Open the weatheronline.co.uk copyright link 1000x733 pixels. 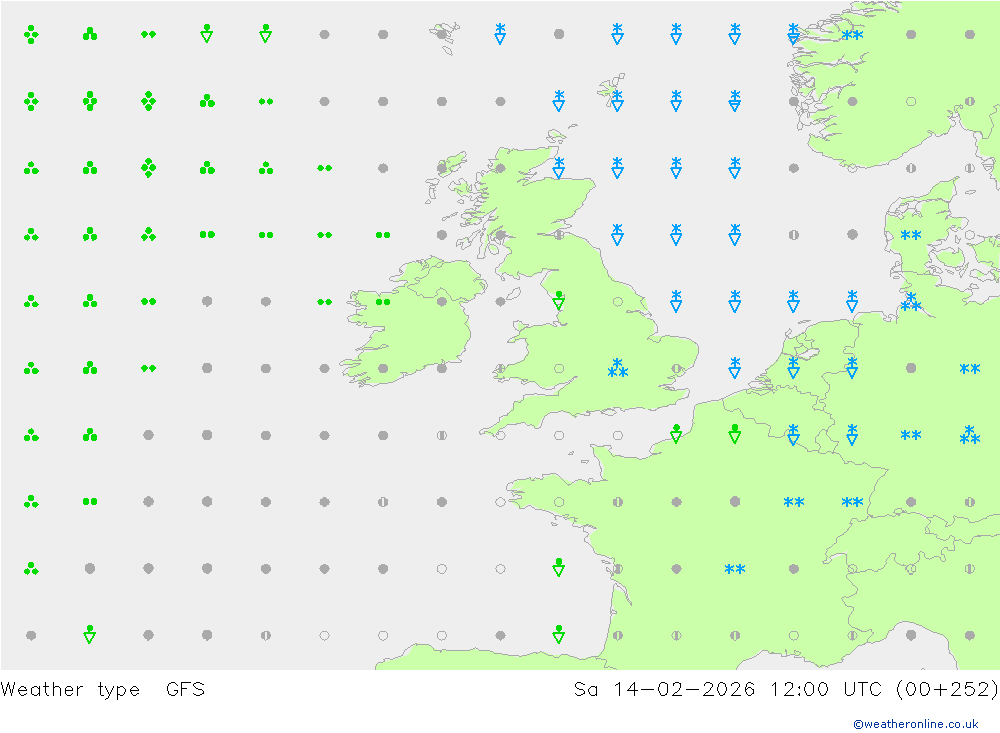pyautogui.click(x=915, y=724)
